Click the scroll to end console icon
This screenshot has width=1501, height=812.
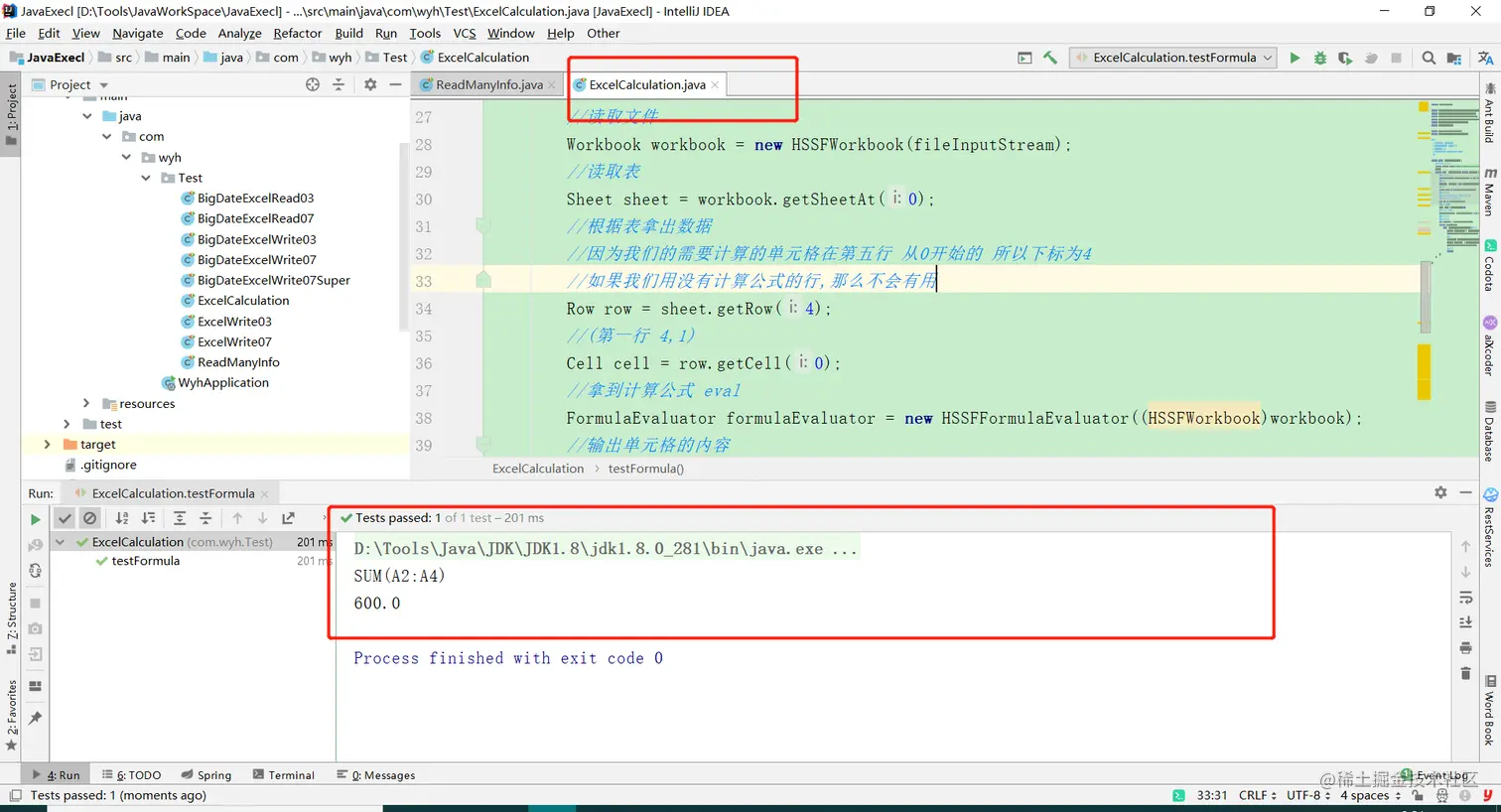pos(1465,622)
